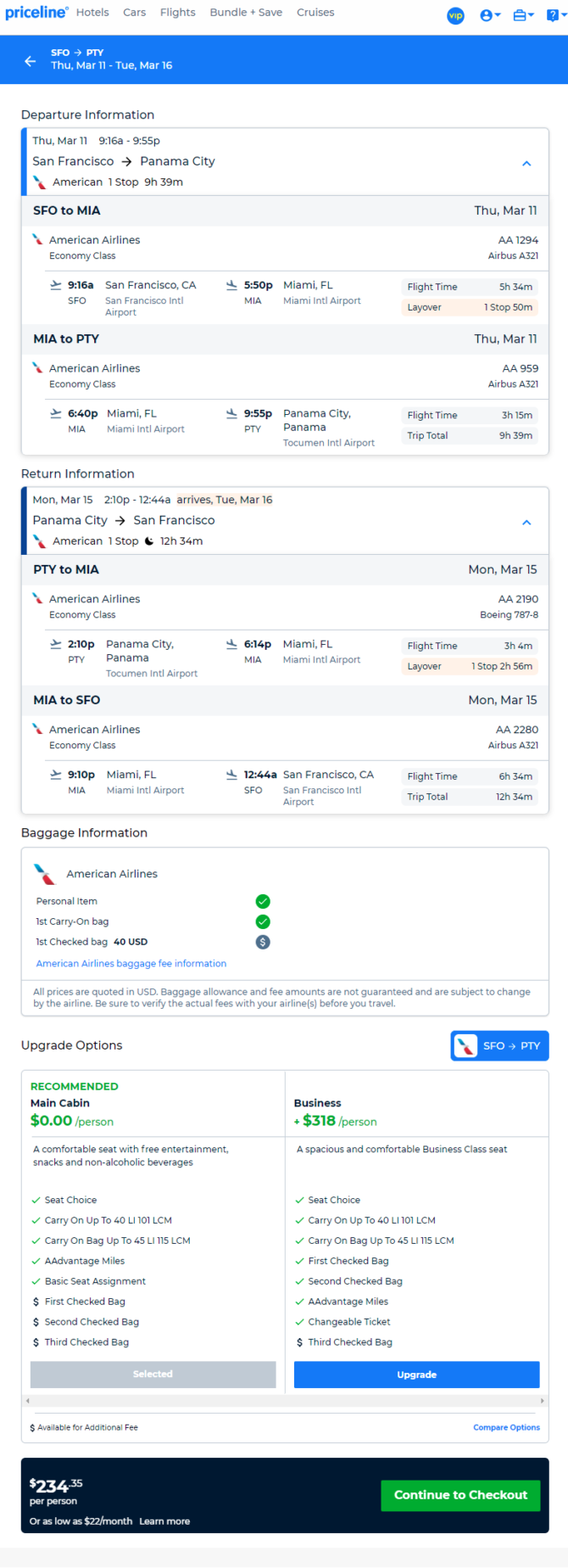This screenshot has height=1568, width=568.
Task: Open the account dropdown arrow
Action: [x=498, y=15]
